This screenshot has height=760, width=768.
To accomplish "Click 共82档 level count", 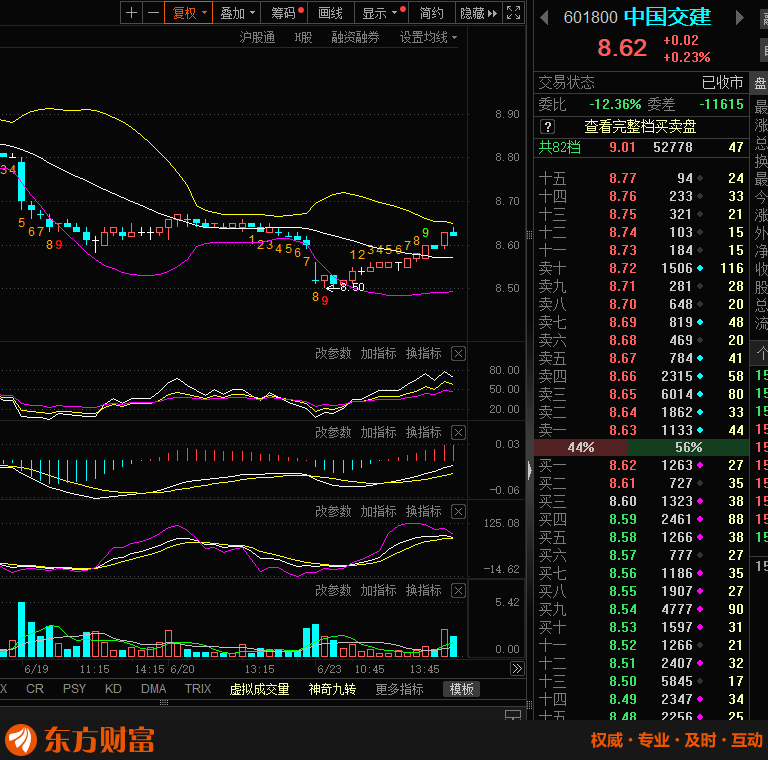I will coord(559,147).
